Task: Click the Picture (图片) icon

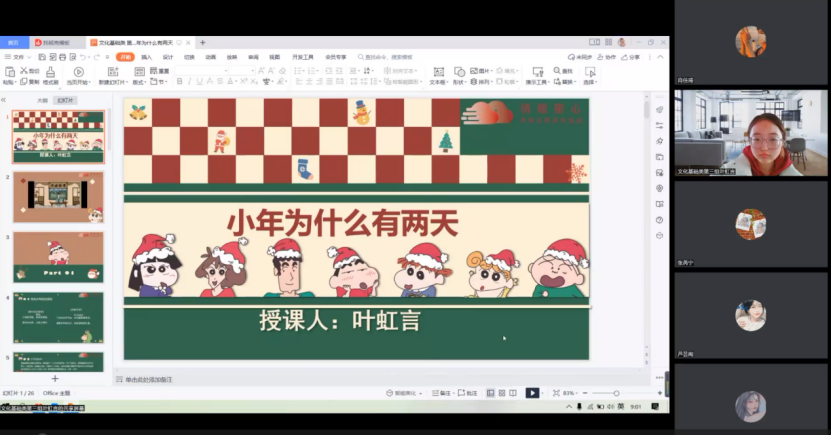Action: tap(474, 70)
